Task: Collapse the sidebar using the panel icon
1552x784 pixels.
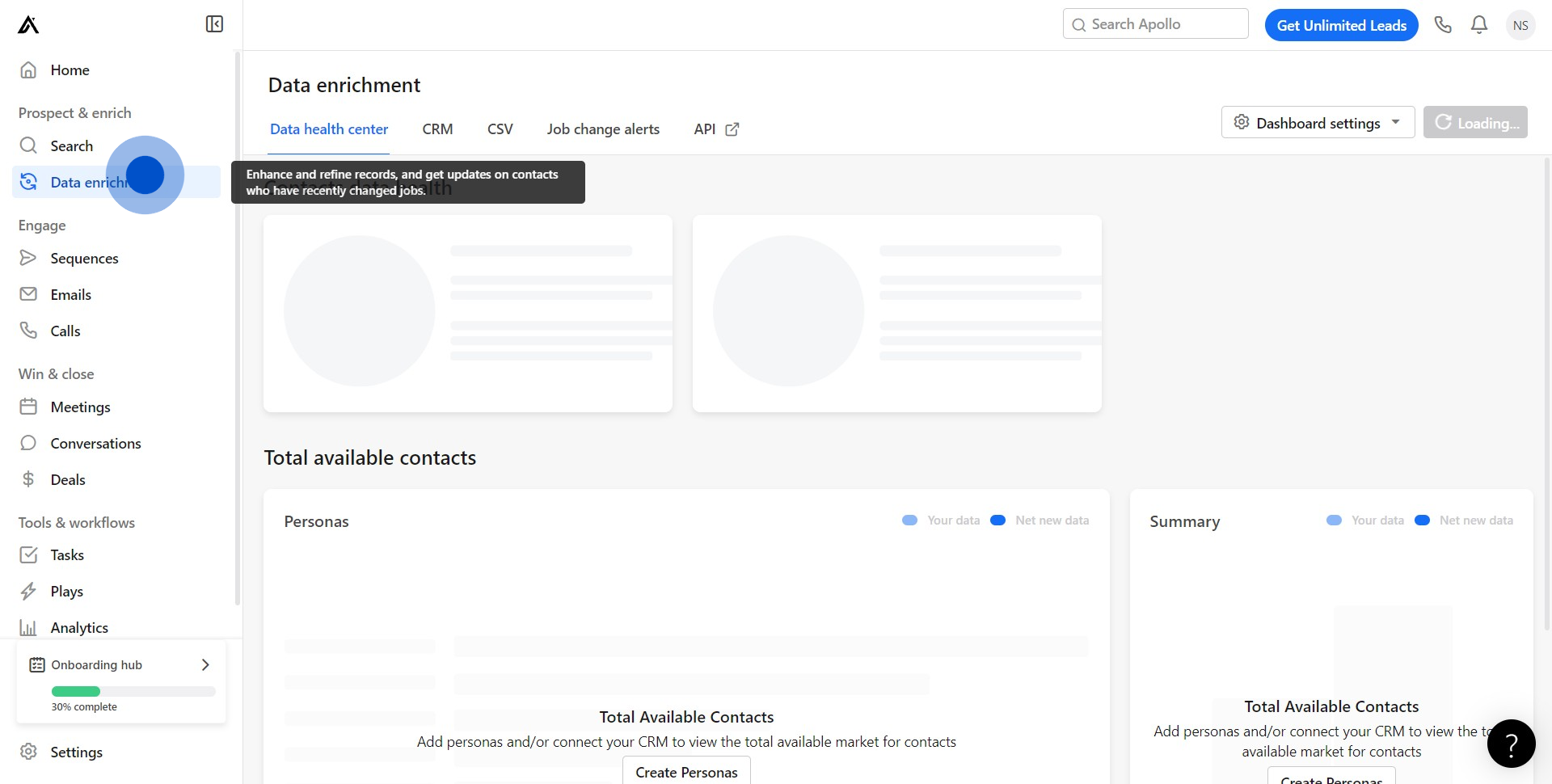Action: pos(214,24)
